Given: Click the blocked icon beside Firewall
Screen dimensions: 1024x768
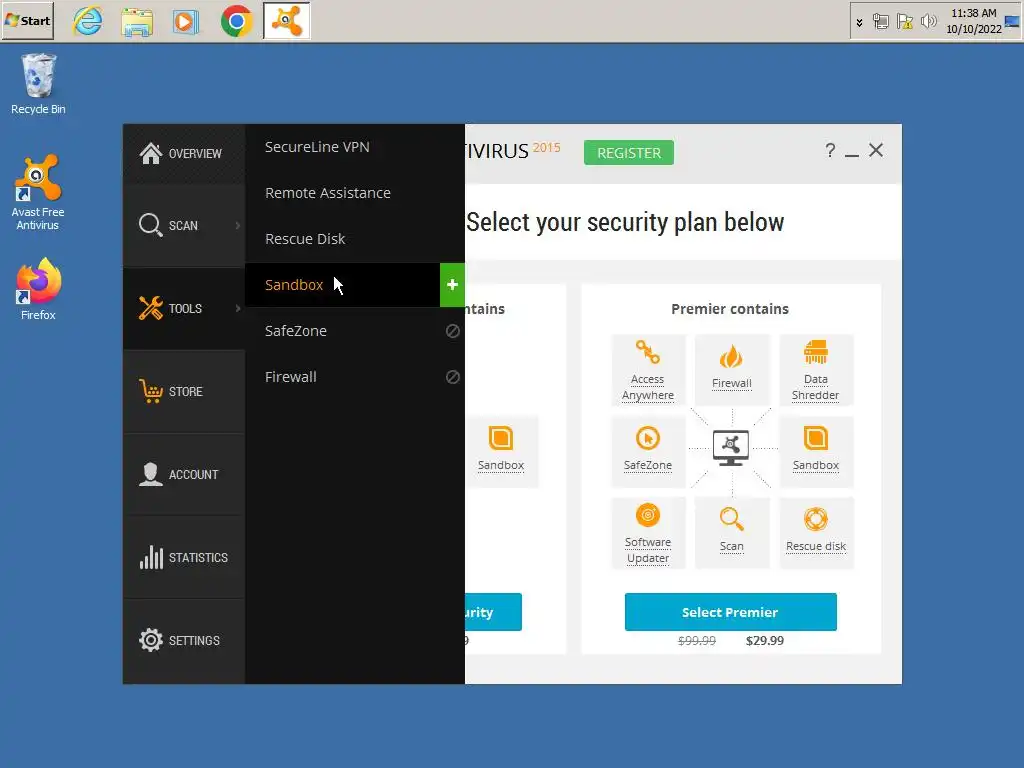Looking at the screenshot, I should coord(453,377).
